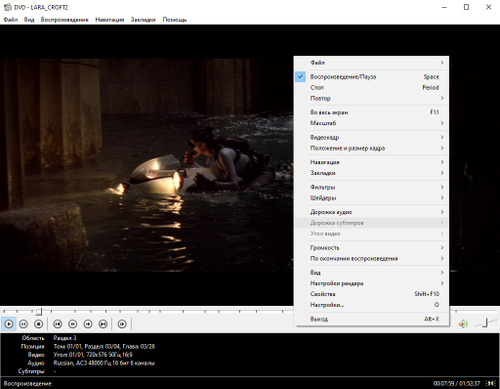Click the seek bar position thumb
Image resolution: width=500 pixels, height=389 pixels.
coord(39,311)
